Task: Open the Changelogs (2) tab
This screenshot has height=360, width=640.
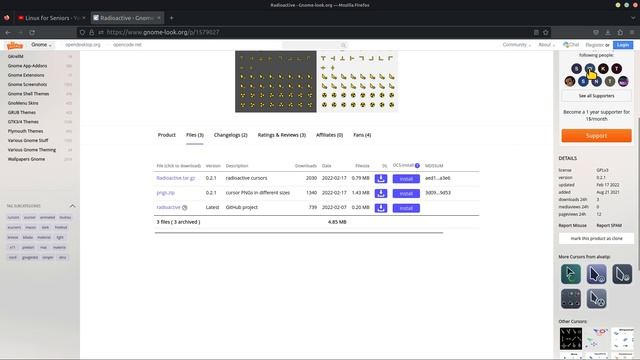Action: pos(231,135)
